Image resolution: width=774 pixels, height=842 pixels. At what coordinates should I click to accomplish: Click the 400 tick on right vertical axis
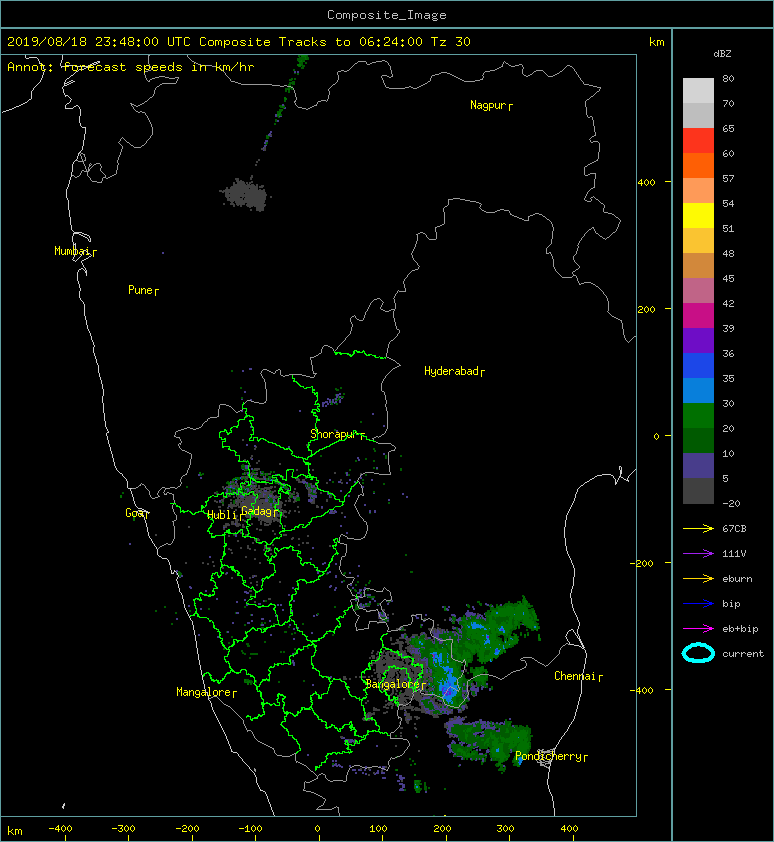(647, 182)
